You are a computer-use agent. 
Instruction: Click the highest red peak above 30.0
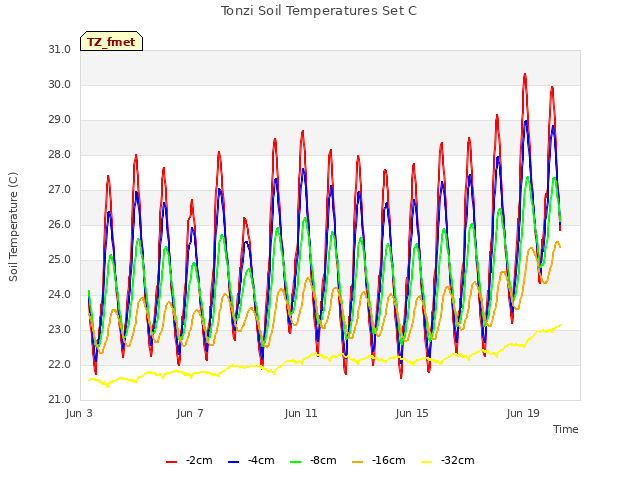click(x=525, y=75)
